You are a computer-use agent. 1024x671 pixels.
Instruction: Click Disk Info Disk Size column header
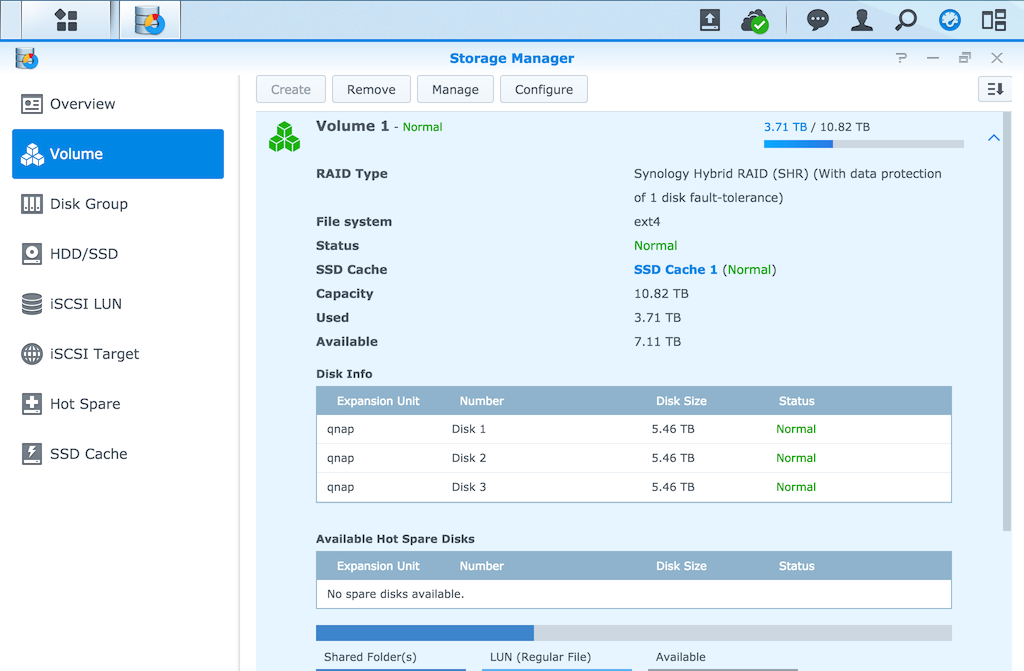[681, 401]
